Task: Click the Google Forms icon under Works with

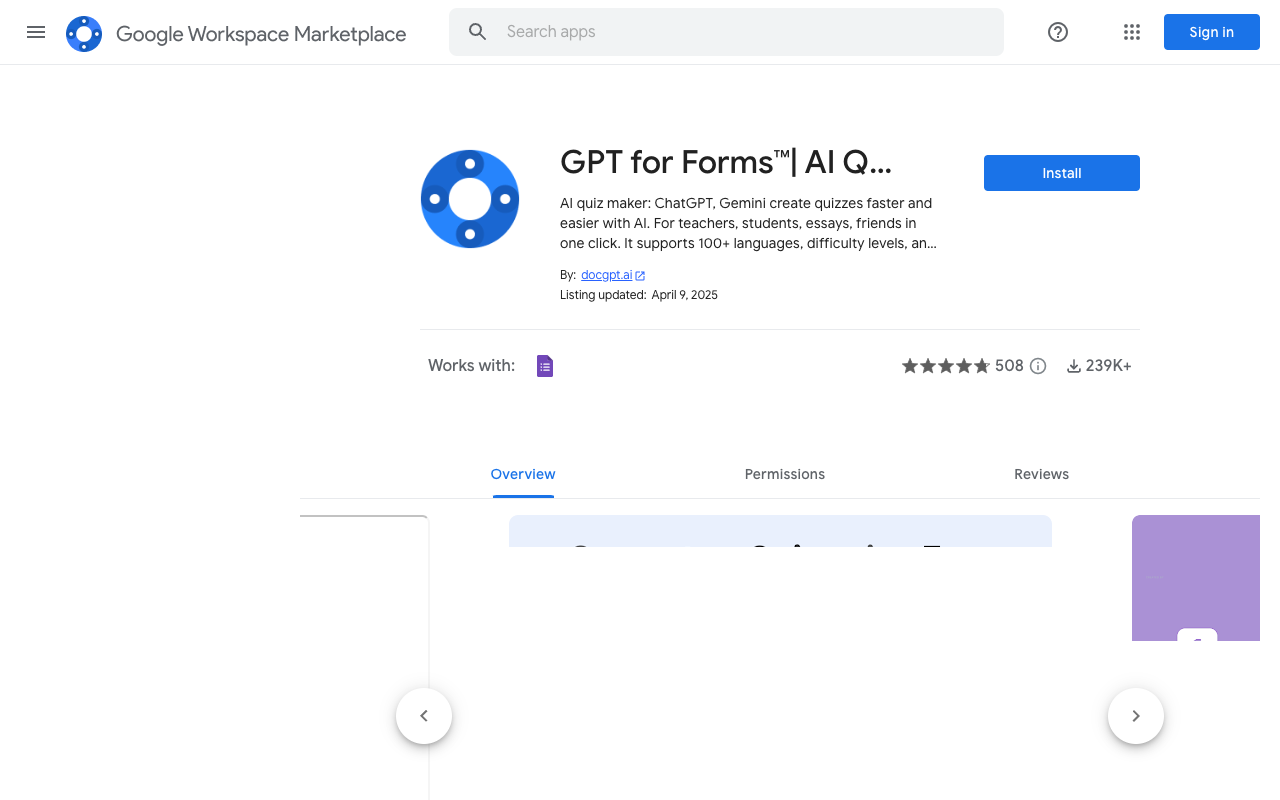Action: 545,366
